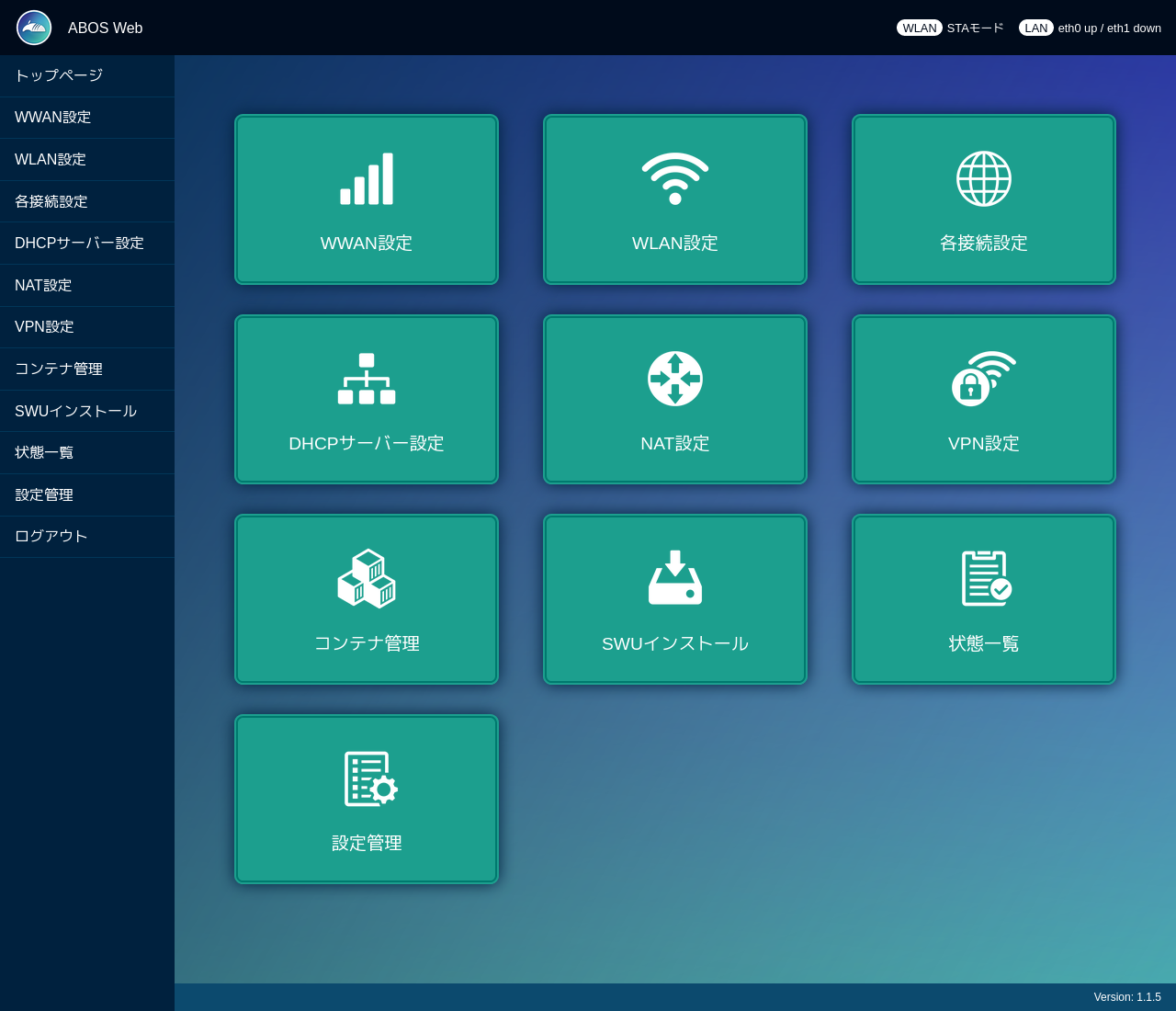Click the clipboard checkmark status icon
The height and width of the screenshot is (1011, 1176).
click(x=987, y=579)
